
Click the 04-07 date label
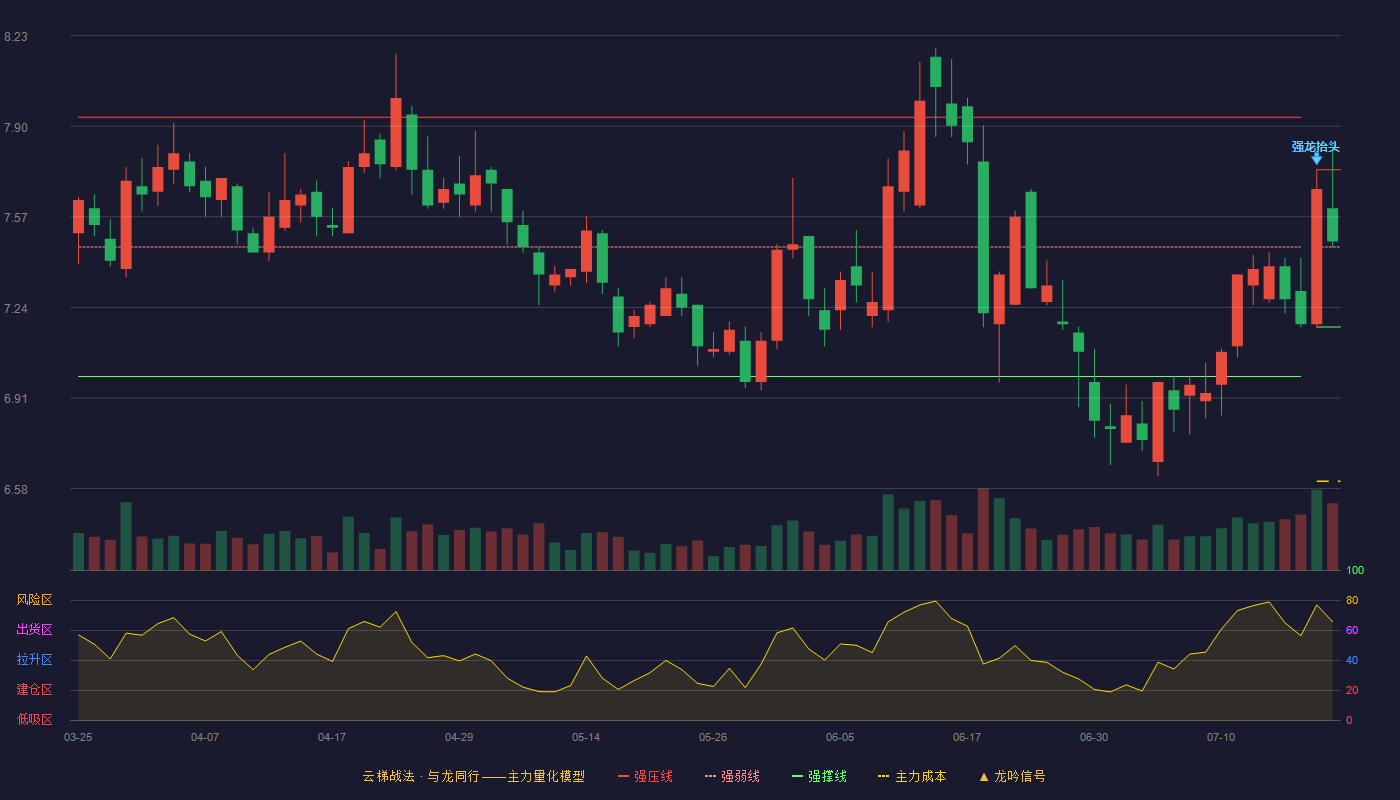[x=205, y=737]
